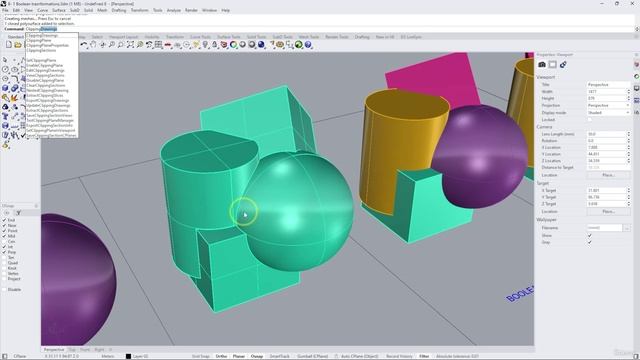Select the box solid tool in sidebar

point(5,88)
